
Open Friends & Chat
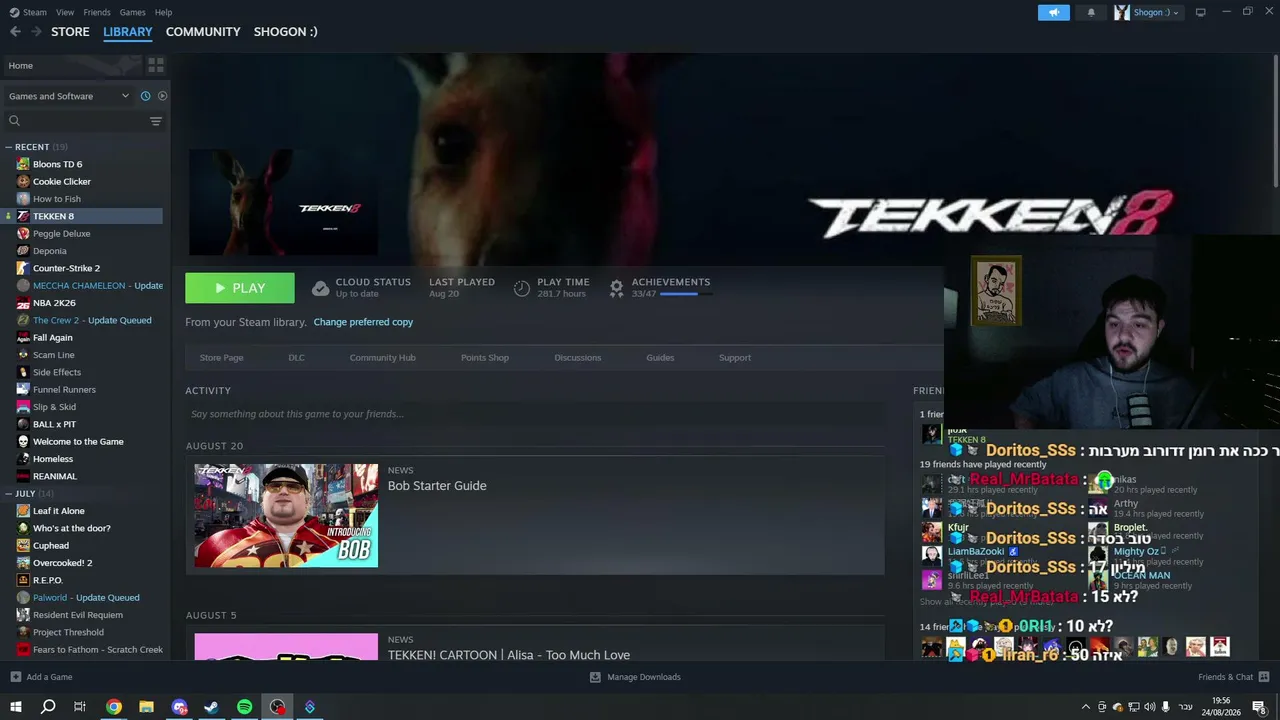click(1234, 677)
